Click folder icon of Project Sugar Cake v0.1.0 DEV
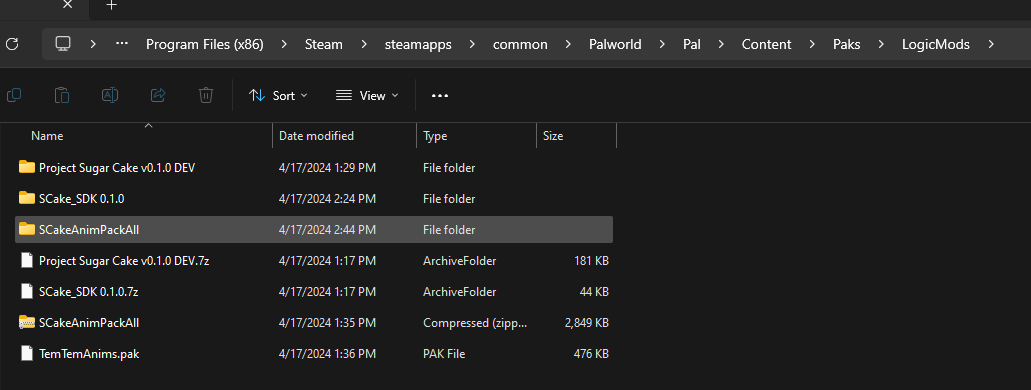Viewport: 1031px width, 390px height. pyautogui.click(x=27, y=167)
